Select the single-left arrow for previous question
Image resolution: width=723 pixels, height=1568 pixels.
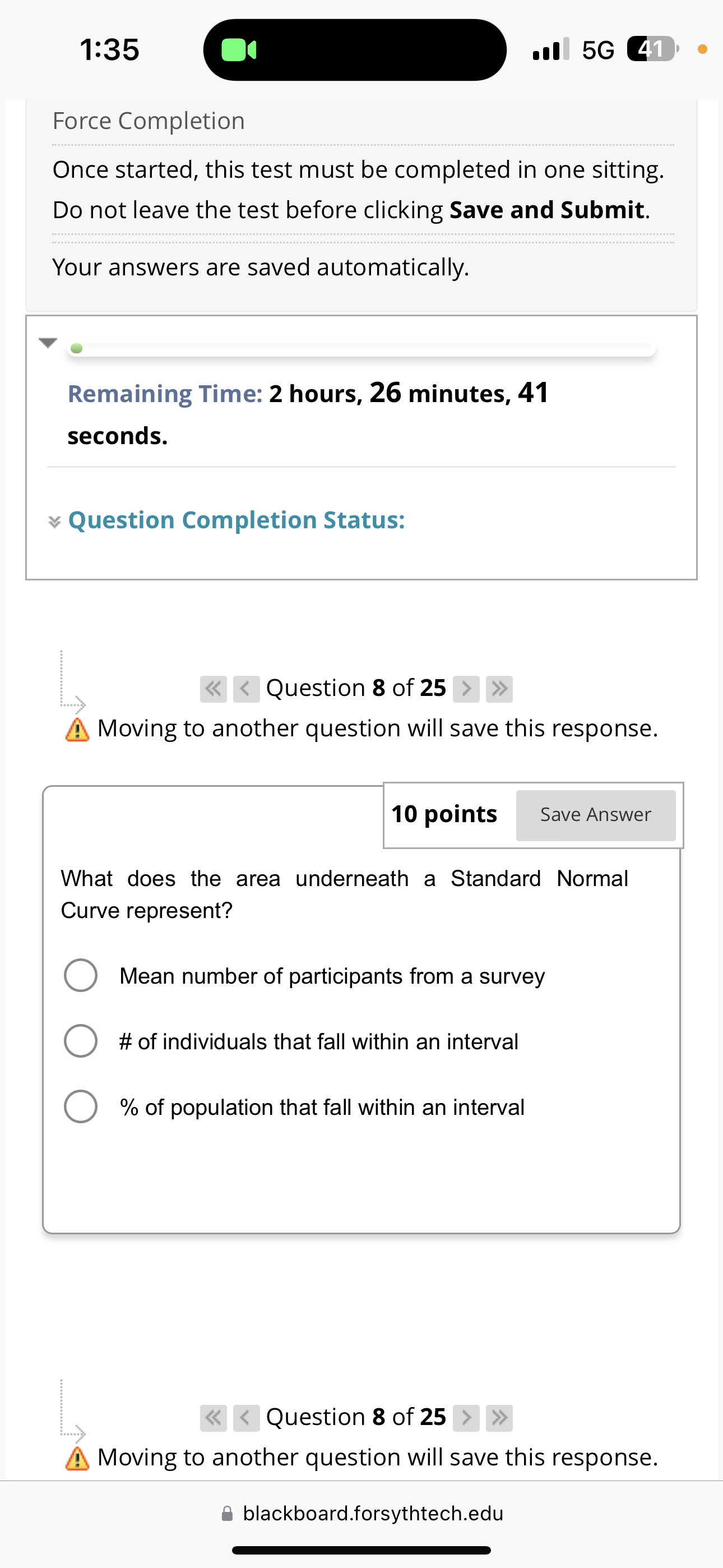pos(246,689)
